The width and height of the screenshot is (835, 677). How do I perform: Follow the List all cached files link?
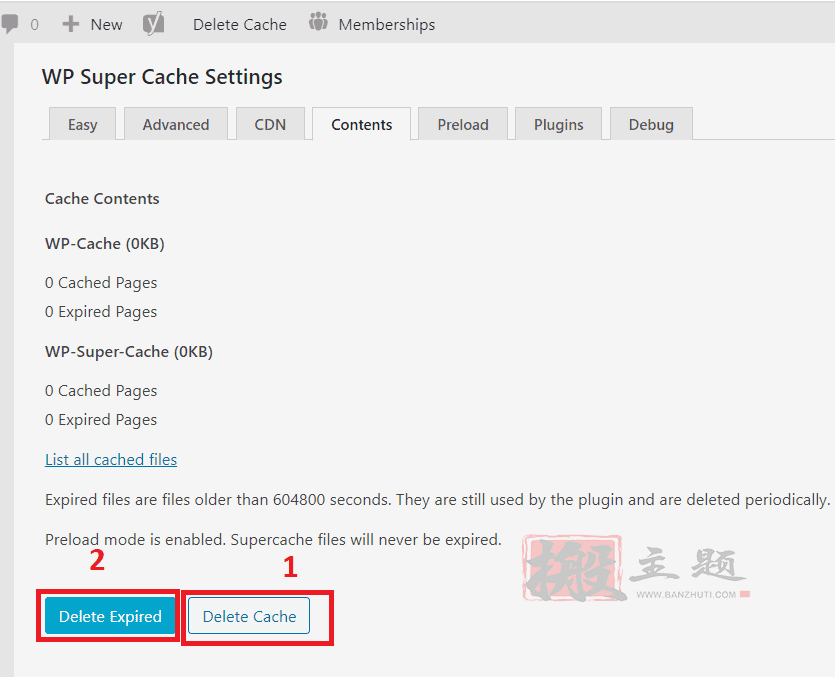[111, 460]
